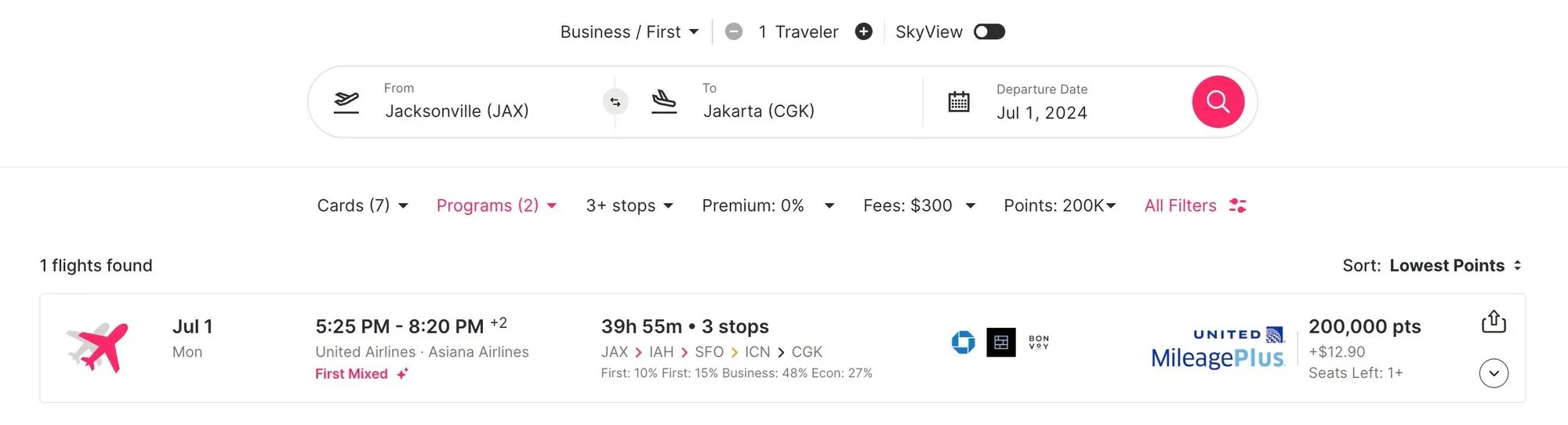The width and height of the screenshot is (1568, 425).
Task: Click the calendar icon for departure date
Action: coord(959,102)
